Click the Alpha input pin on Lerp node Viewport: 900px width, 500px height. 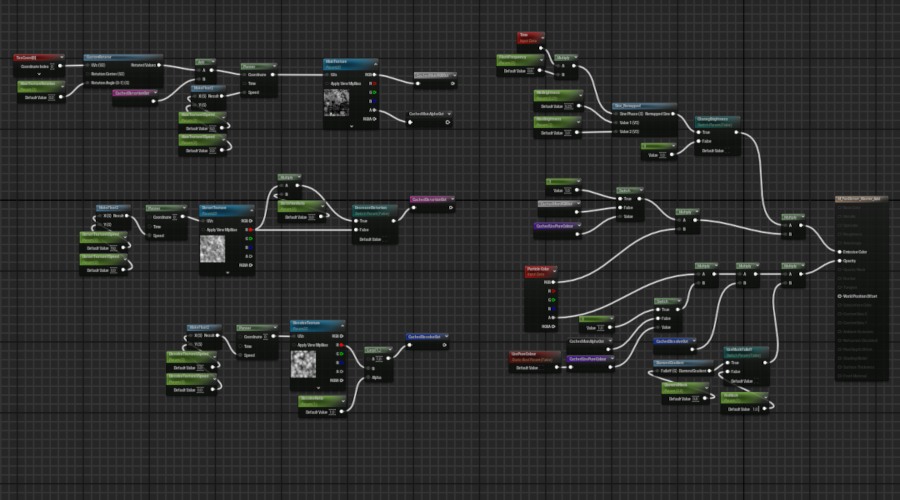368,377
